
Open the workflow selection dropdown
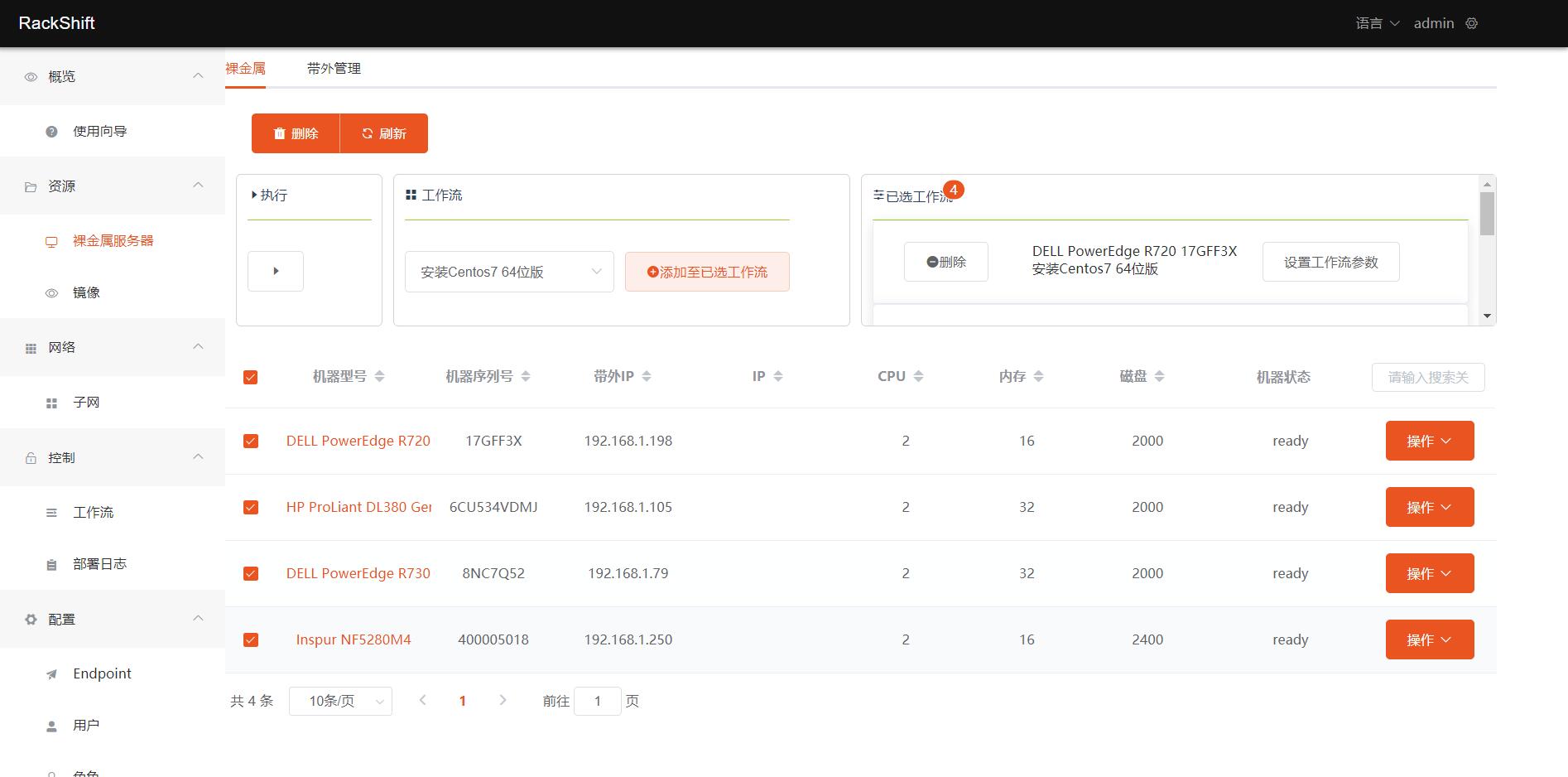(x=509, y=272)
